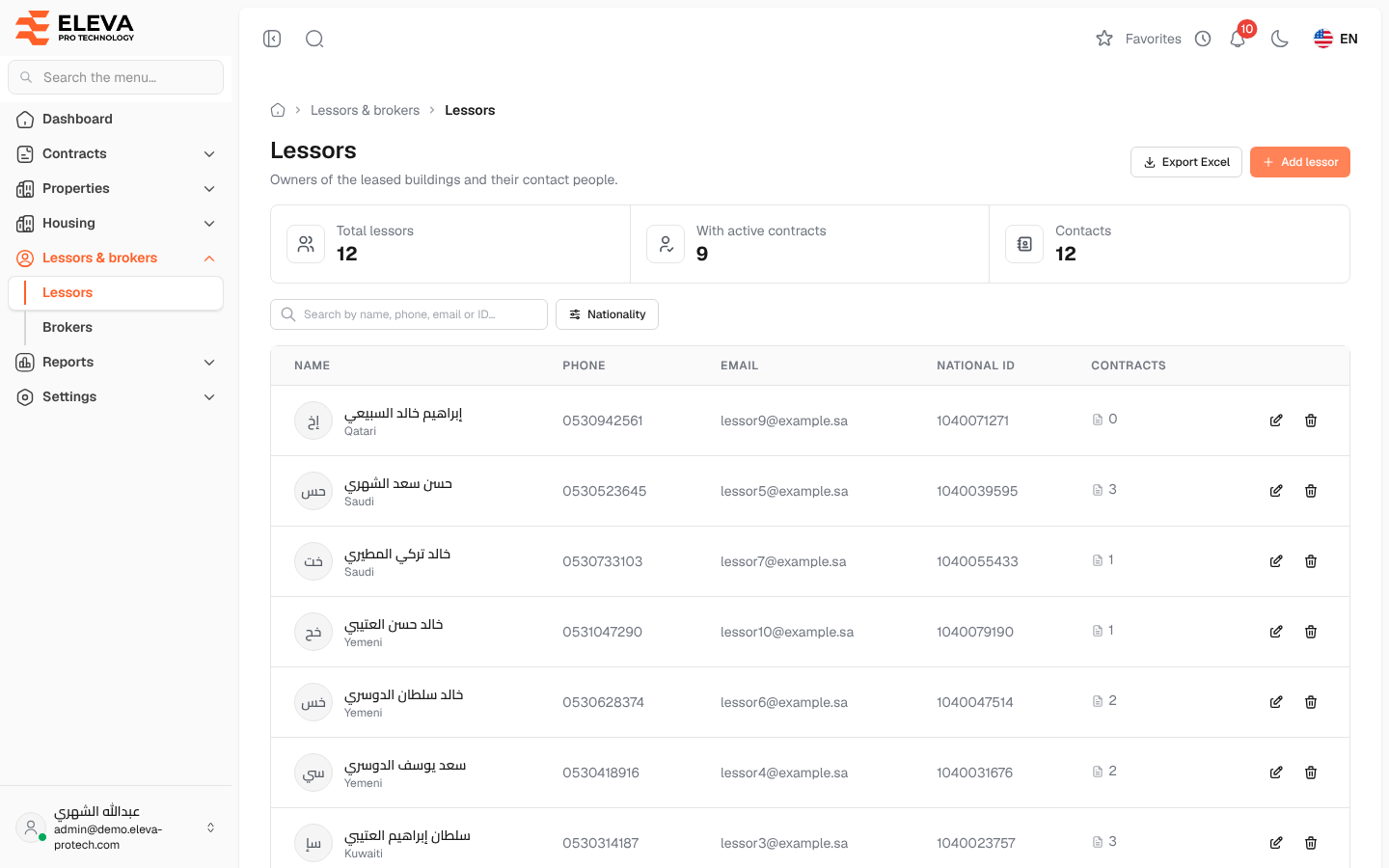Click the Add lessor button
Screen dimensions: 1389x868
click(x=1300, y=162)
